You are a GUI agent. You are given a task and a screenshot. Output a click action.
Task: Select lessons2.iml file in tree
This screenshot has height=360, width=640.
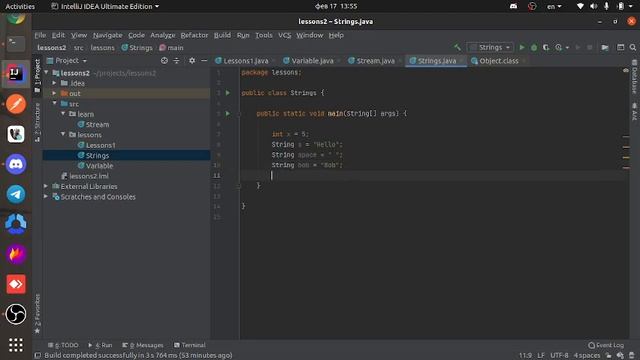click(x=89, y=176)
